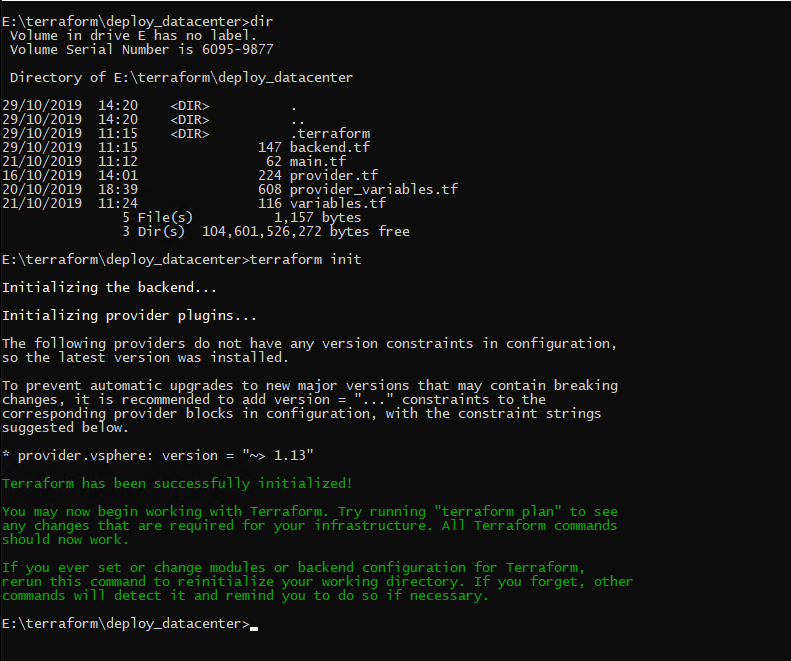The image size is (791, 661).
Task: Click the 'terraform init' command text
Action: tap(306, 259)
